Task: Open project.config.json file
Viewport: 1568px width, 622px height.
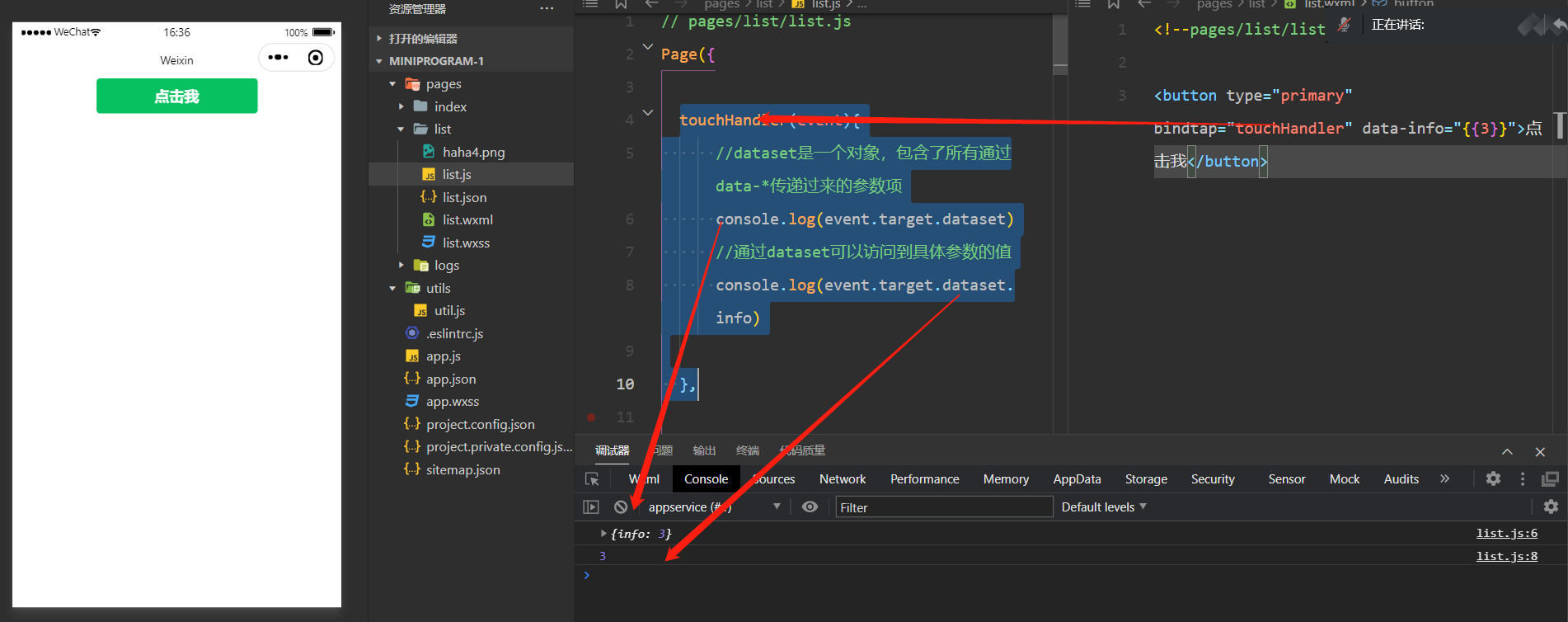Action: point(480,424)
